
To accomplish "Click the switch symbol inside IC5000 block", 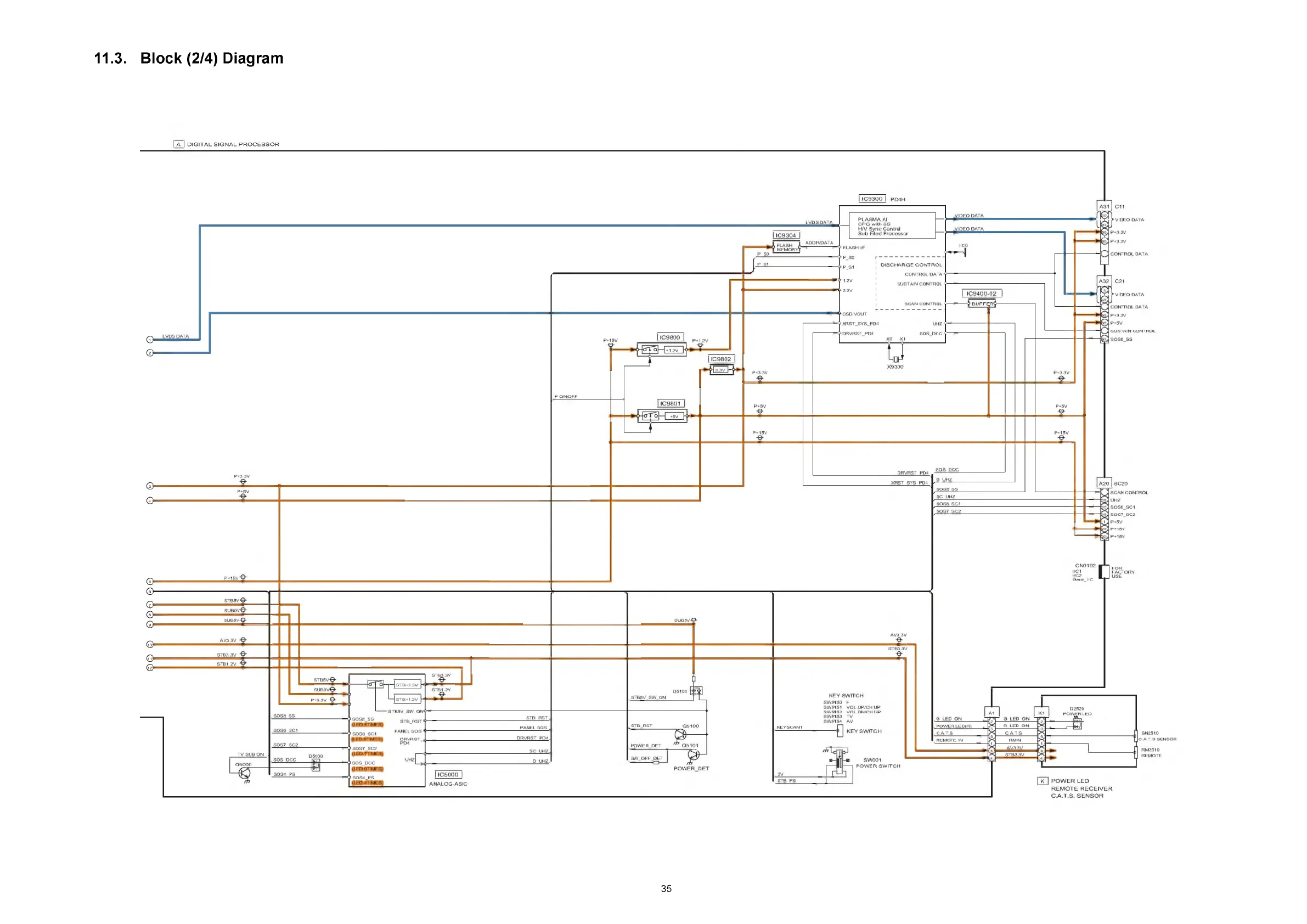I will (376, 684).
